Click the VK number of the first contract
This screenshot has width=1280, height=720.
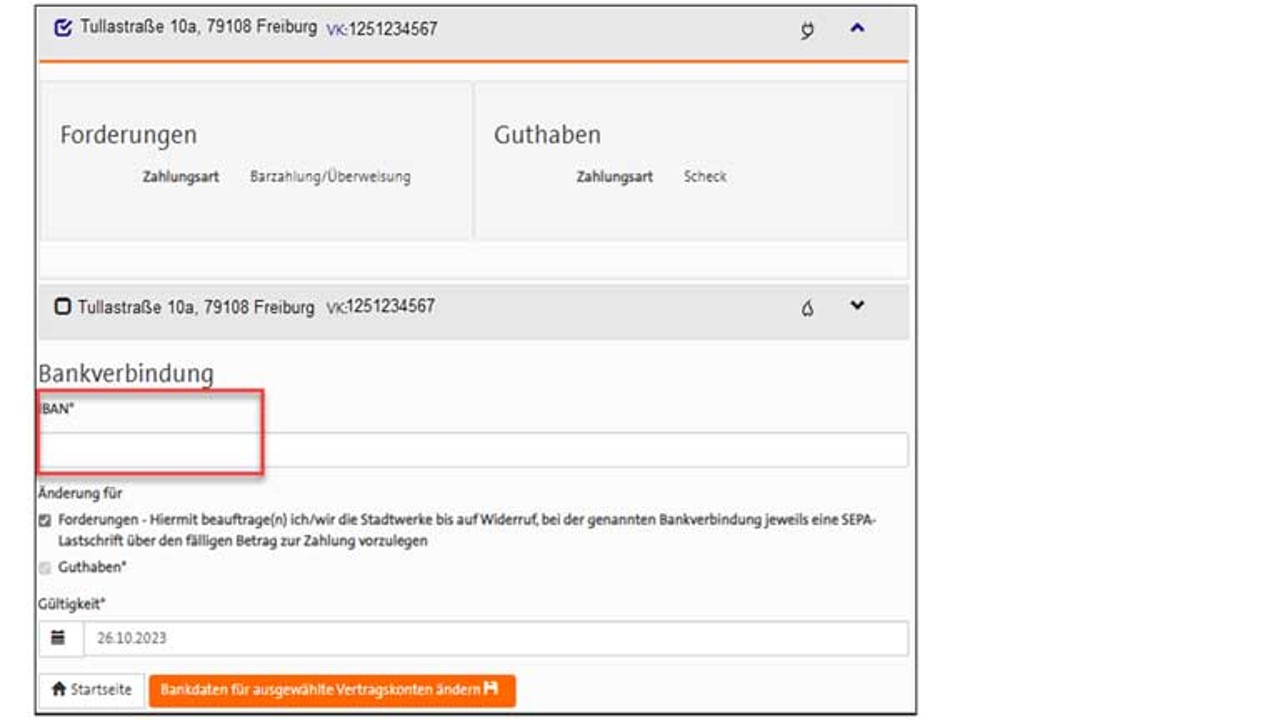tap(381, 29)
